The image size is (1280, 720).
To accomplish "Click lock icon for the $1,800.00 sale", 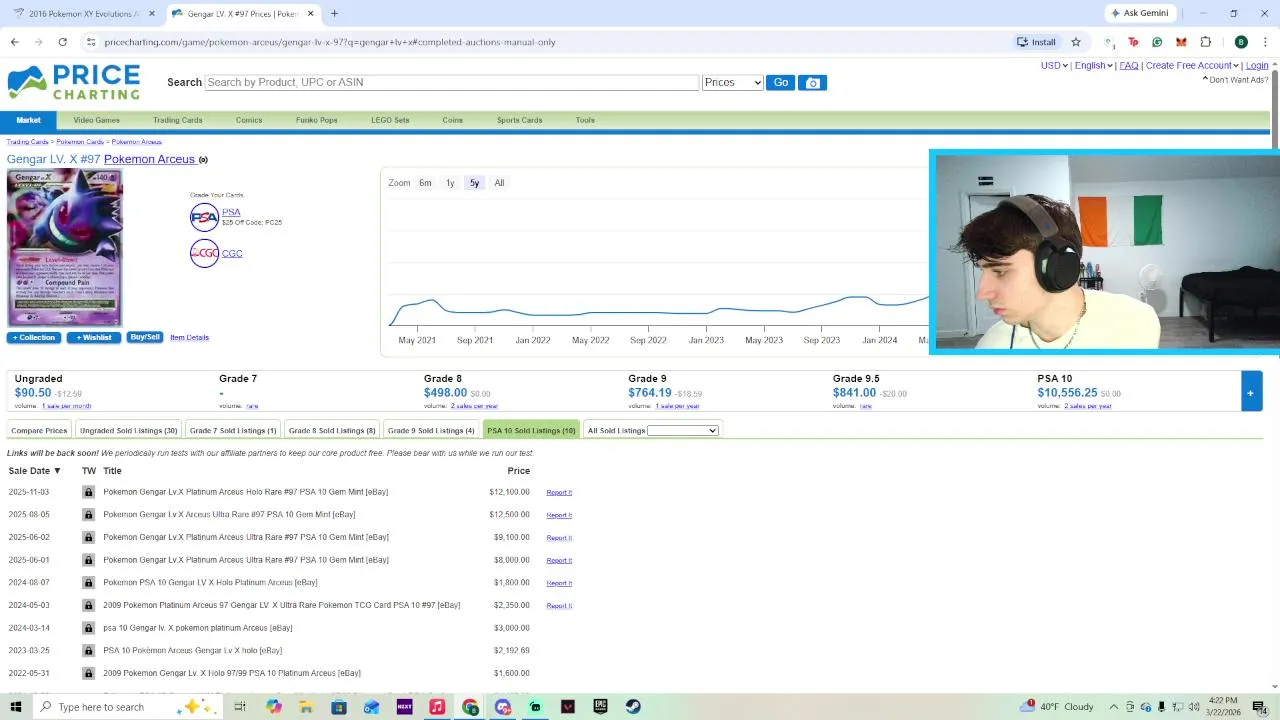I will click(x=88, y=583).
